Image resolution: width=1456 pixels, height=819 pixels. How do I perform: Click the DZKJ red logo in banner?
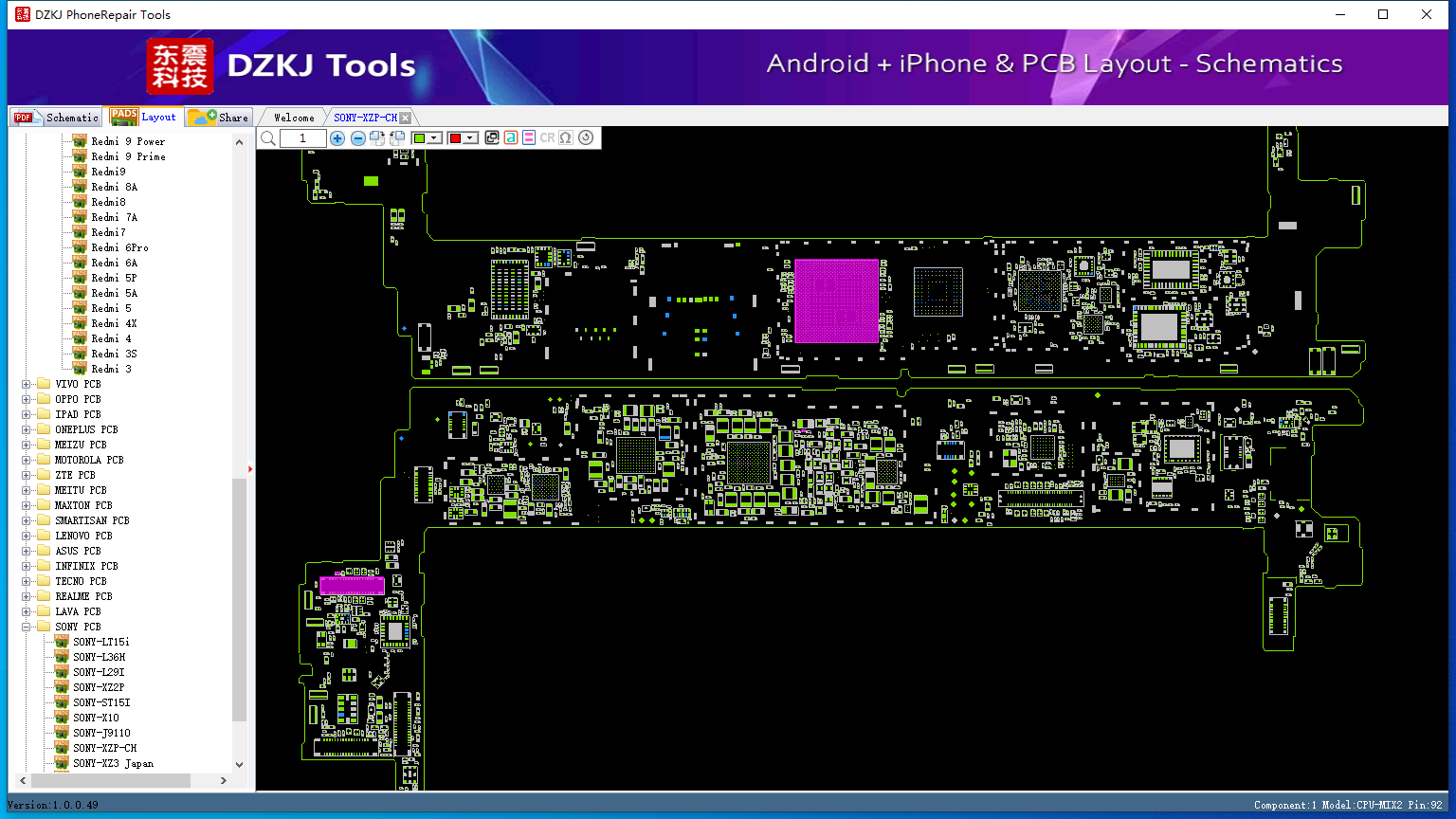tap(180, 66)
